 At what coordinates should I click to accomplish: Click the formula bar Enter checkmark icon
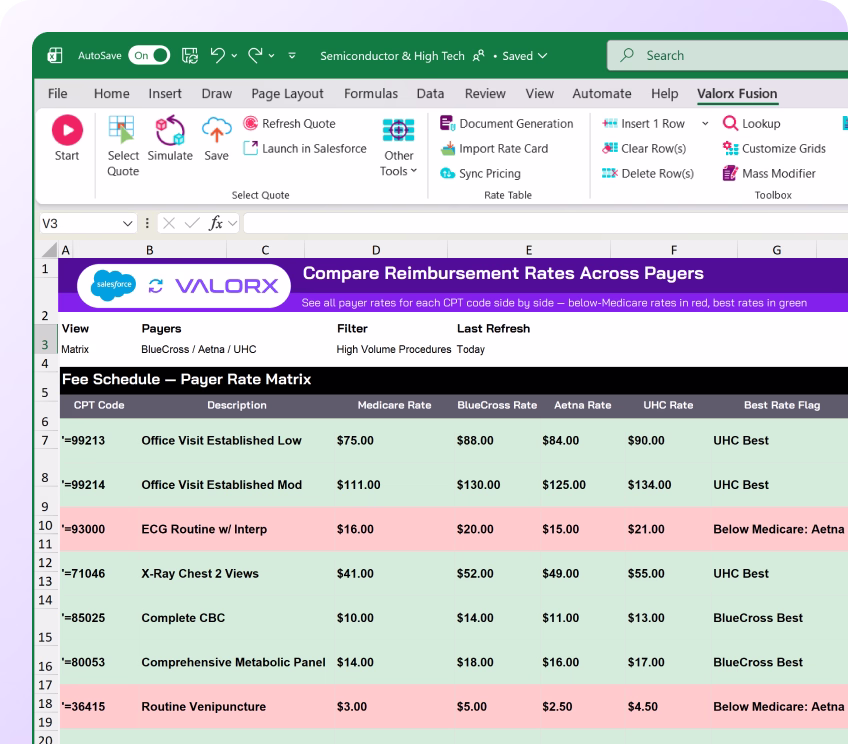click(x=192, y=223)
